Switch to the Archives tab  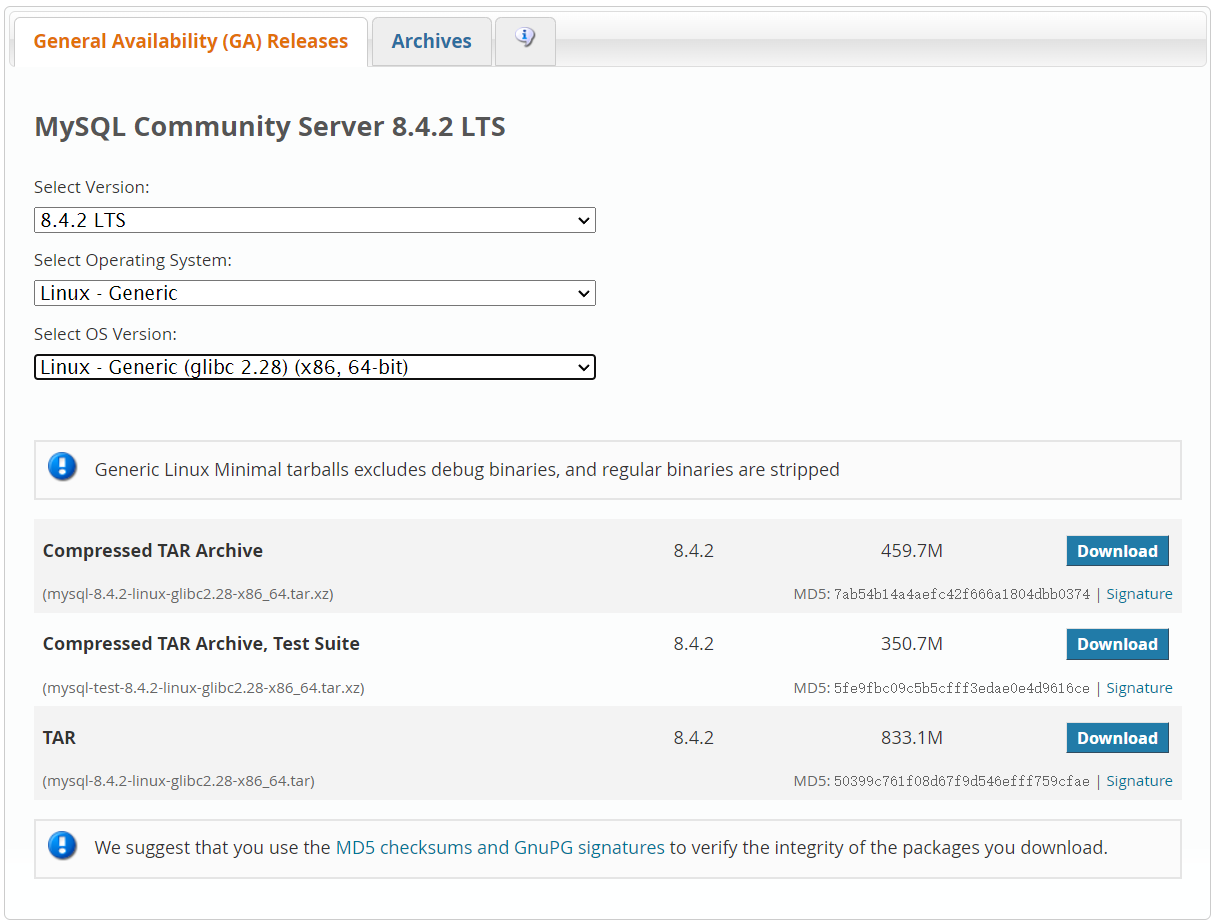click(431, 40)
